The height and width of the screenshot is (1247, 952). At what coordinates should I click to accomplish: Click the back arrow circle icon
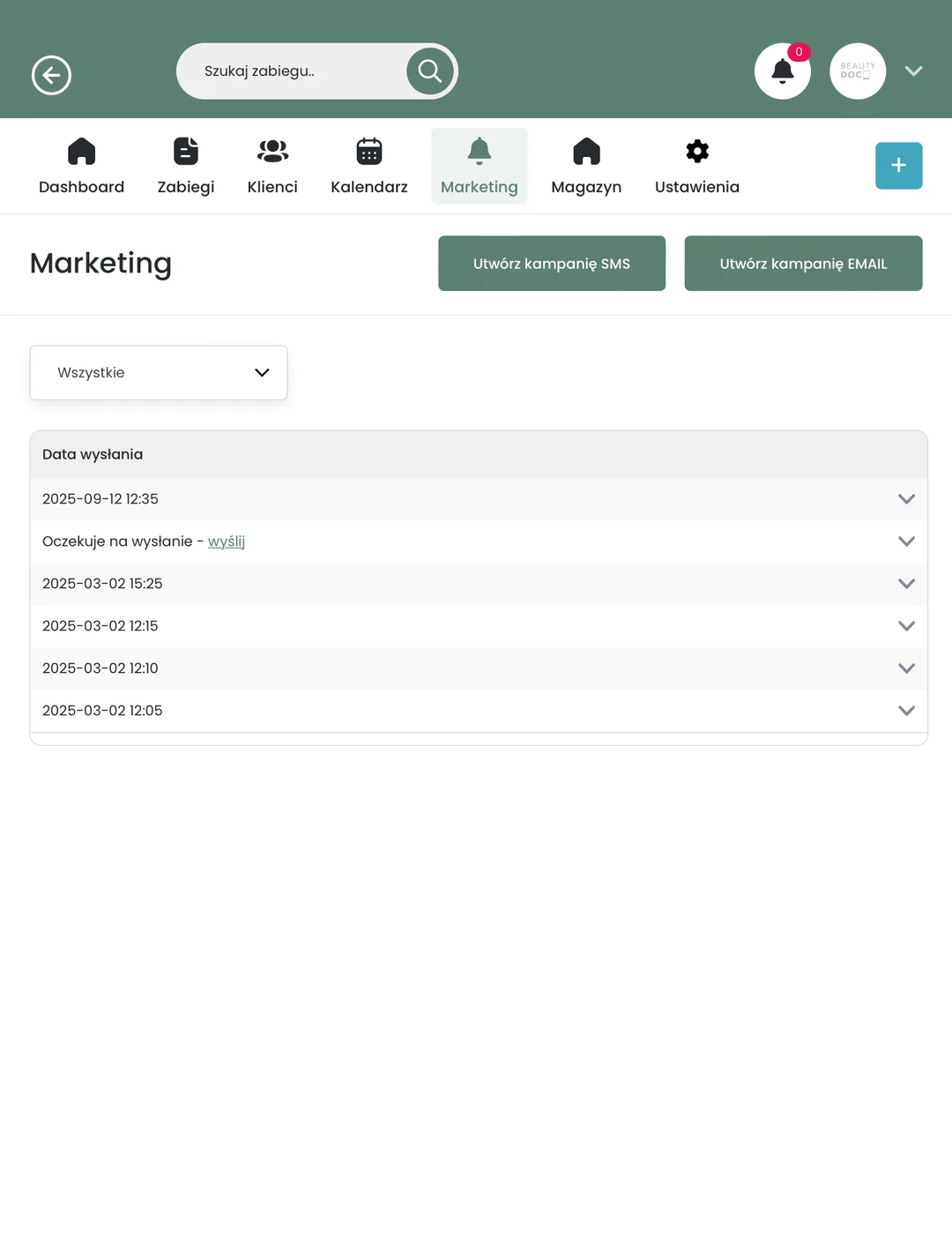(51, 75)
